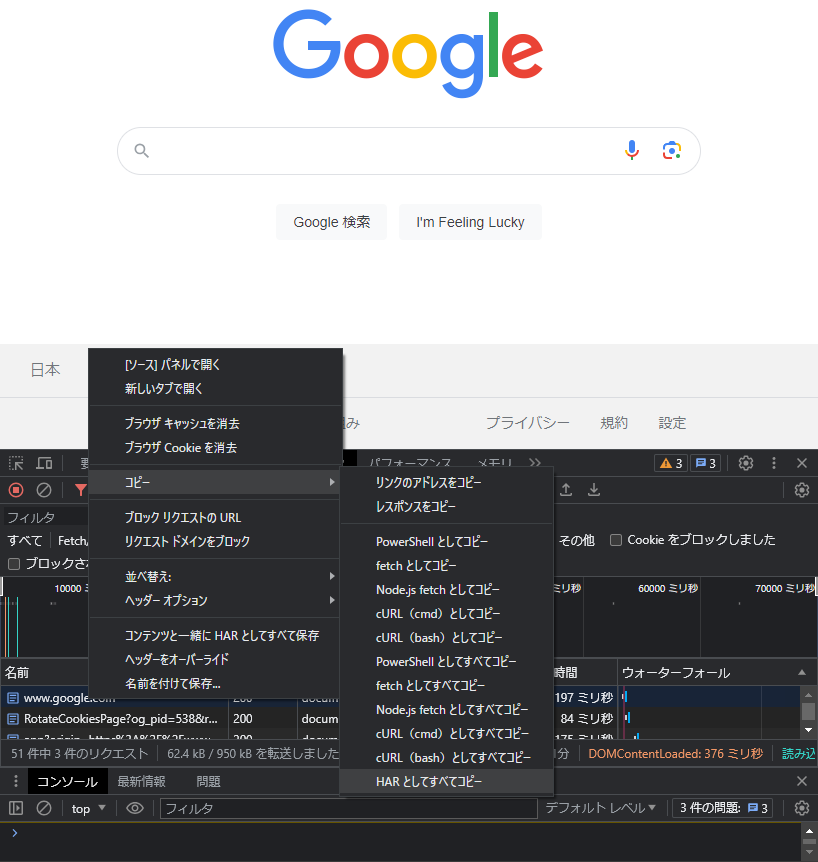Activate the DevTools inspect element picker icon
This screenshot has height=862, width=818.
(16, 463)
